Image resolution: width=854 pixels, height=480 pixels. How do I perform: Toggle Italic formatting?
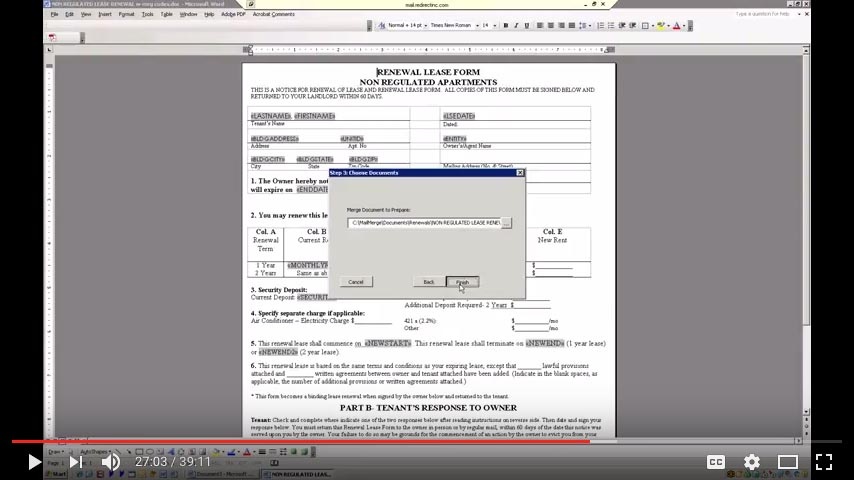click(x=516, y=26)
